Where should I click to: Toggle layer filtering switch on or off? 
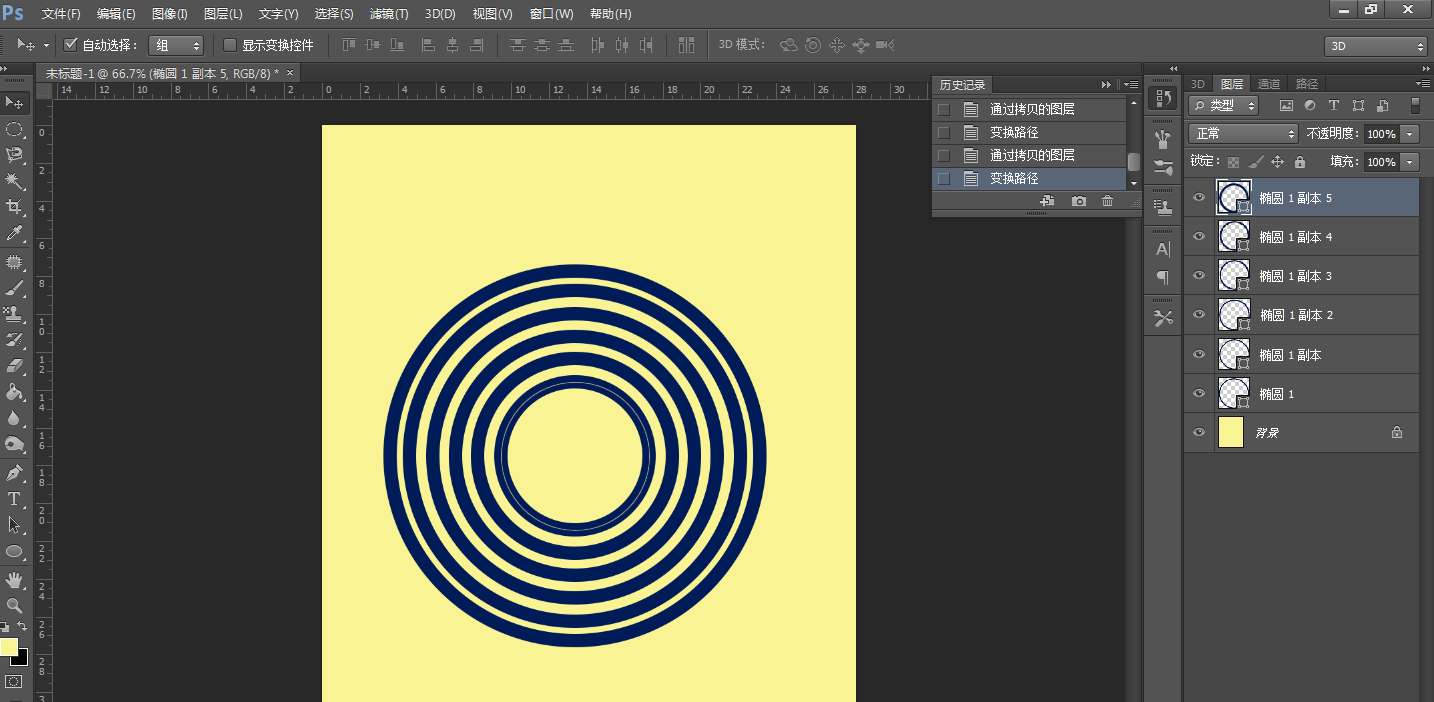tap(1415, 105)
